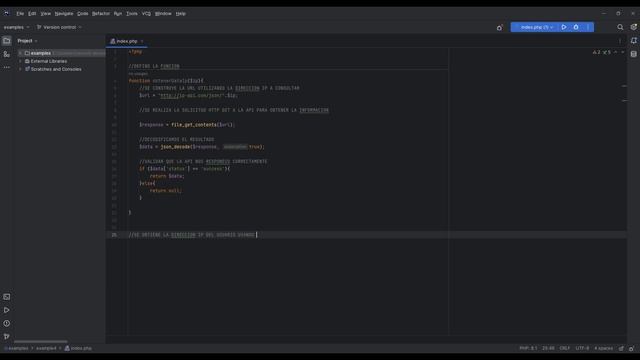
Task: Click the rightmost status bar debug listener icon
Action: coord(631,348)
